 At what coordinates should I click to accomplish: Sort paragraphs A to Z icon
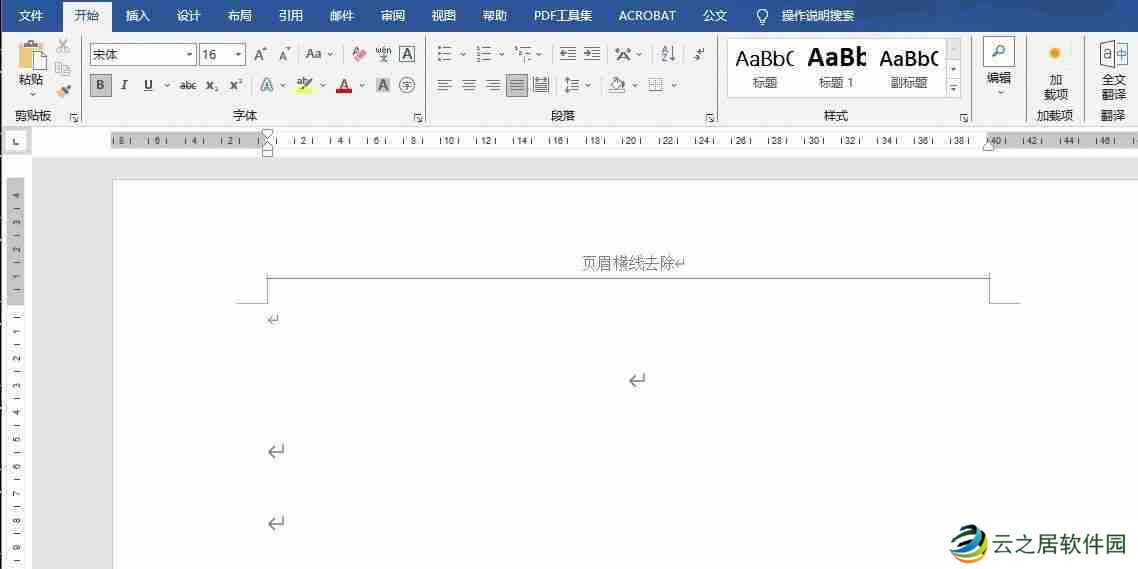coord(668,54)
